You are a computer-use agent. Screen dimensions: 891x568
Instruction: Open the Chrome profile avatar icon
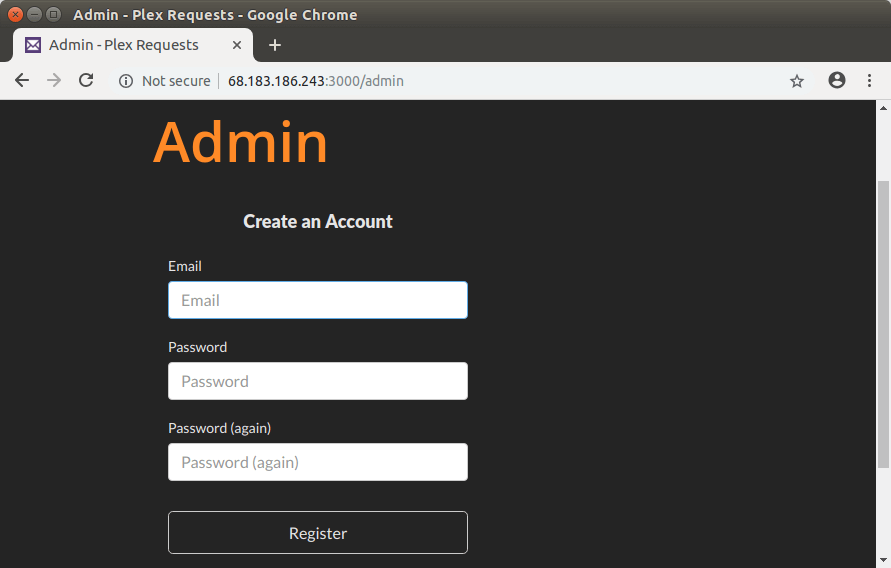[x=837, y=81]
